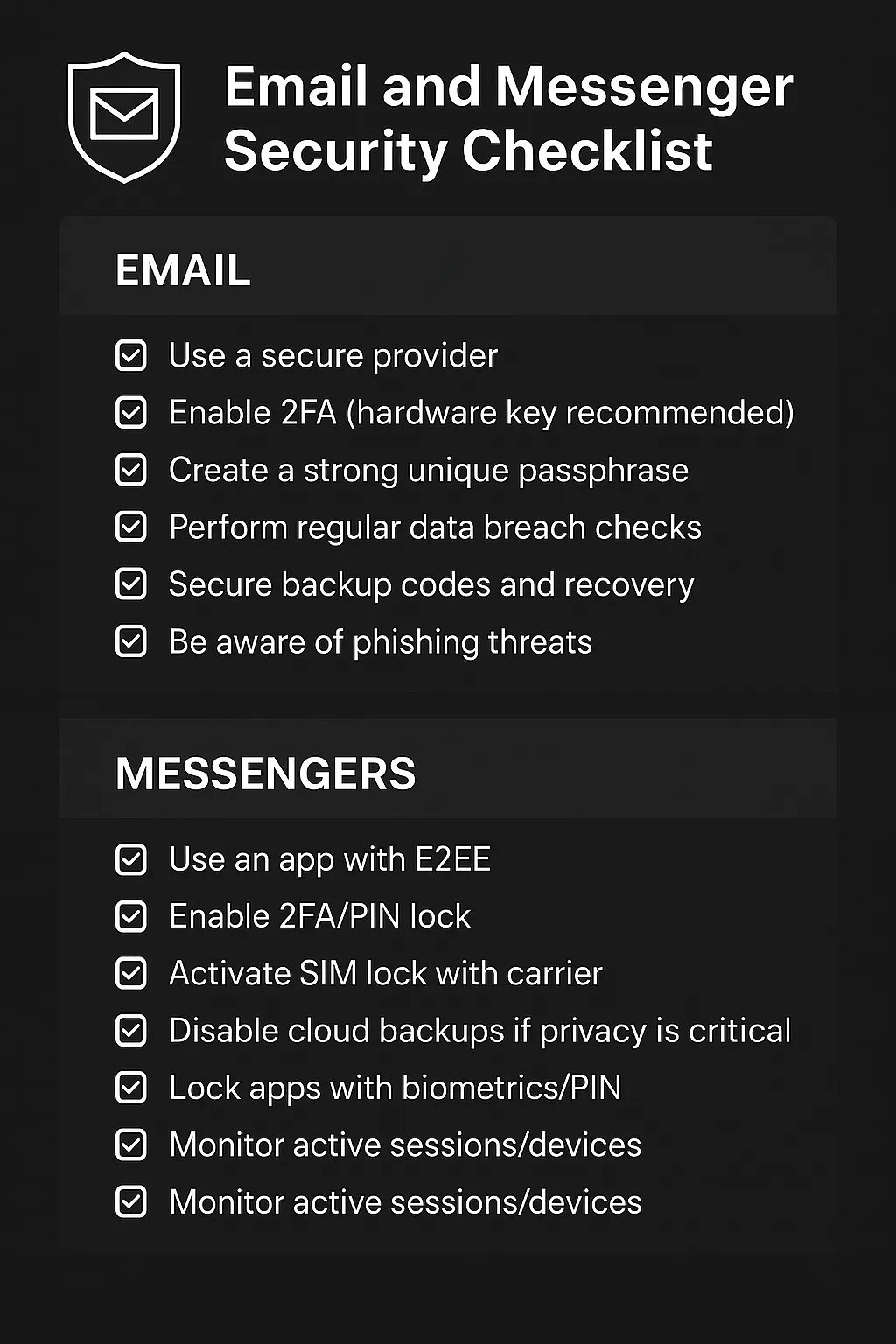Click the 'Lock apps with biometrics/PIN' text
Image resolution: width=896 pixels, height=1344 pixels.
(395, 1088)
